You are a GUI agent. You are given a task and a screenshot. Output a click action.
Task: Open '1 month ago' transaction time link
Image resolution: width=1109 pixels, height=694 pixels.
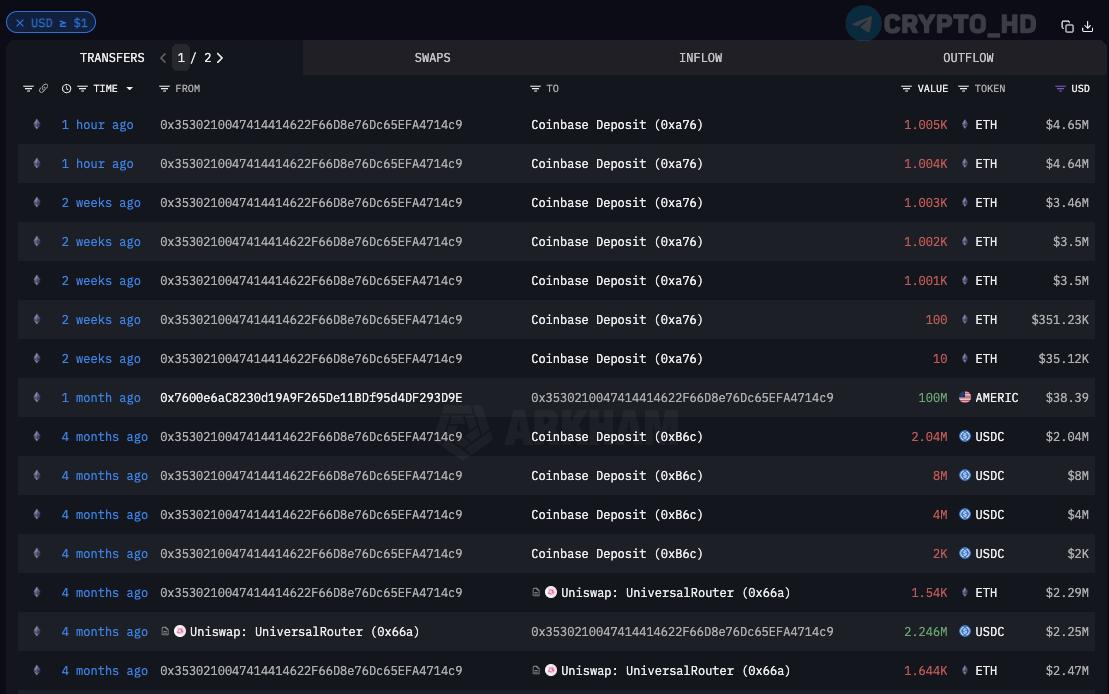(101, 398)
